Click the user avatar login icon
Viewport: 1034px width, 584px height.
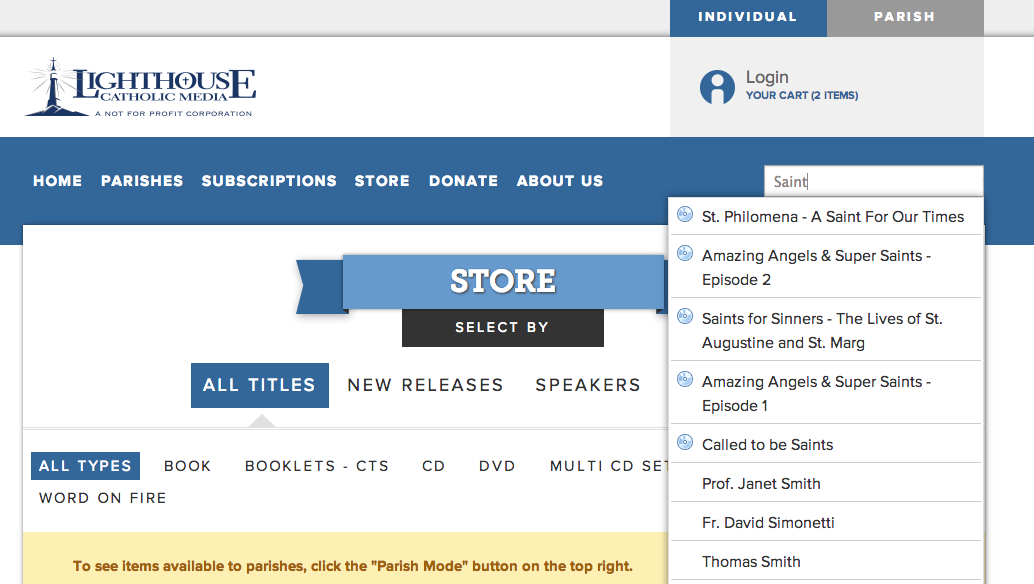[717, 87]
